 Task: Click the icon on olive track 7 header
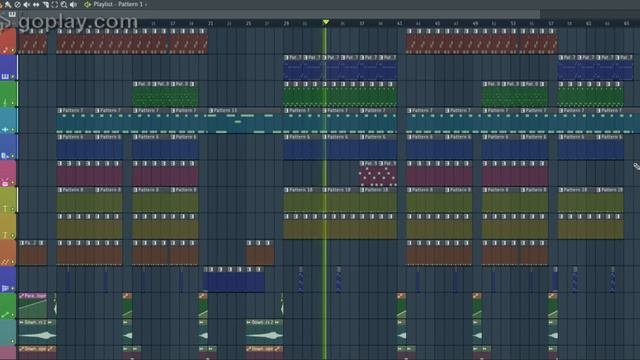5,209
